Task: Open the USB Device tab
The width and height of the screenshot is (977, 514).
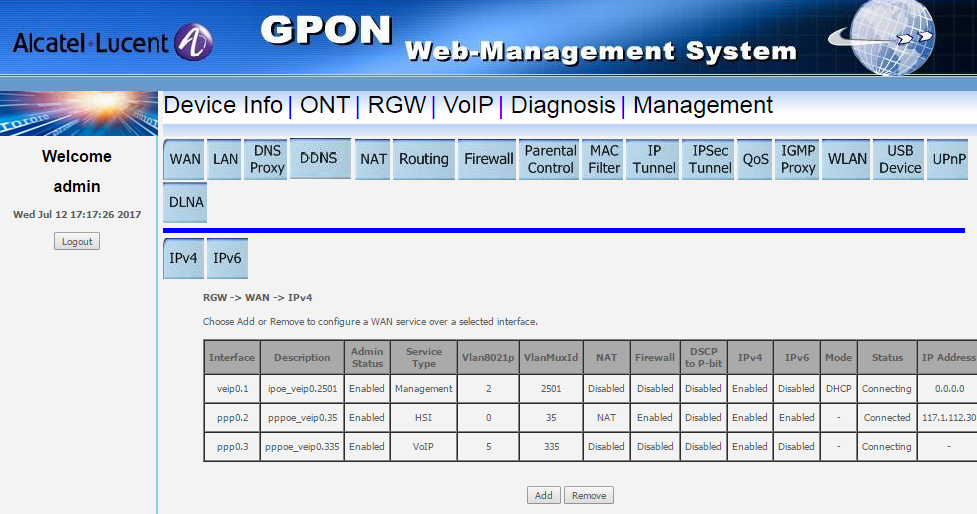Action: pyautogui.click(x=899, y=159)
